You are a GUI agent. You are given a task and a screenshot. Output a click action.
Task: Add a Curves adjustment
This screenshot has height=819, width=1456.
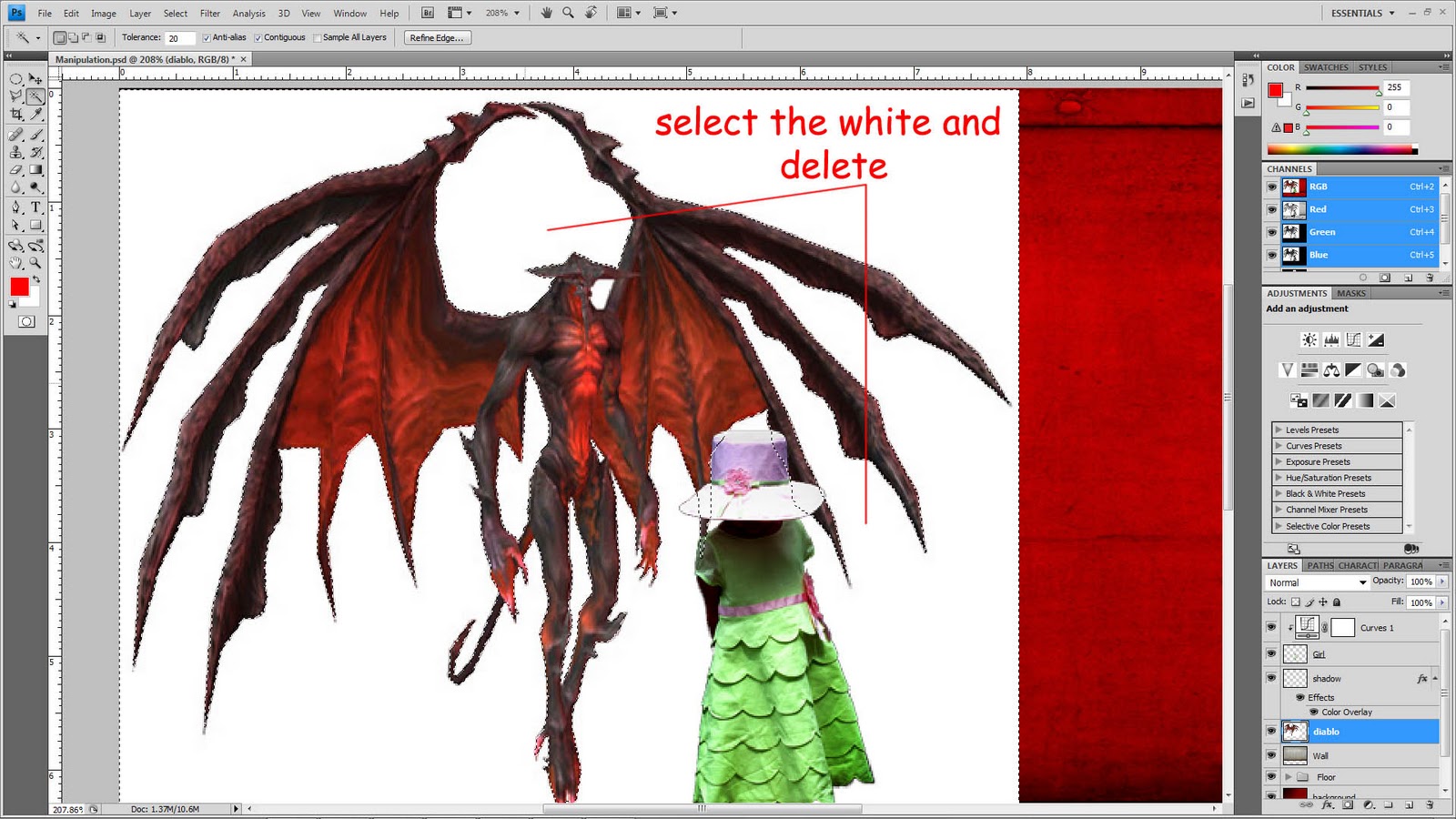click(x=1354, y=340)
